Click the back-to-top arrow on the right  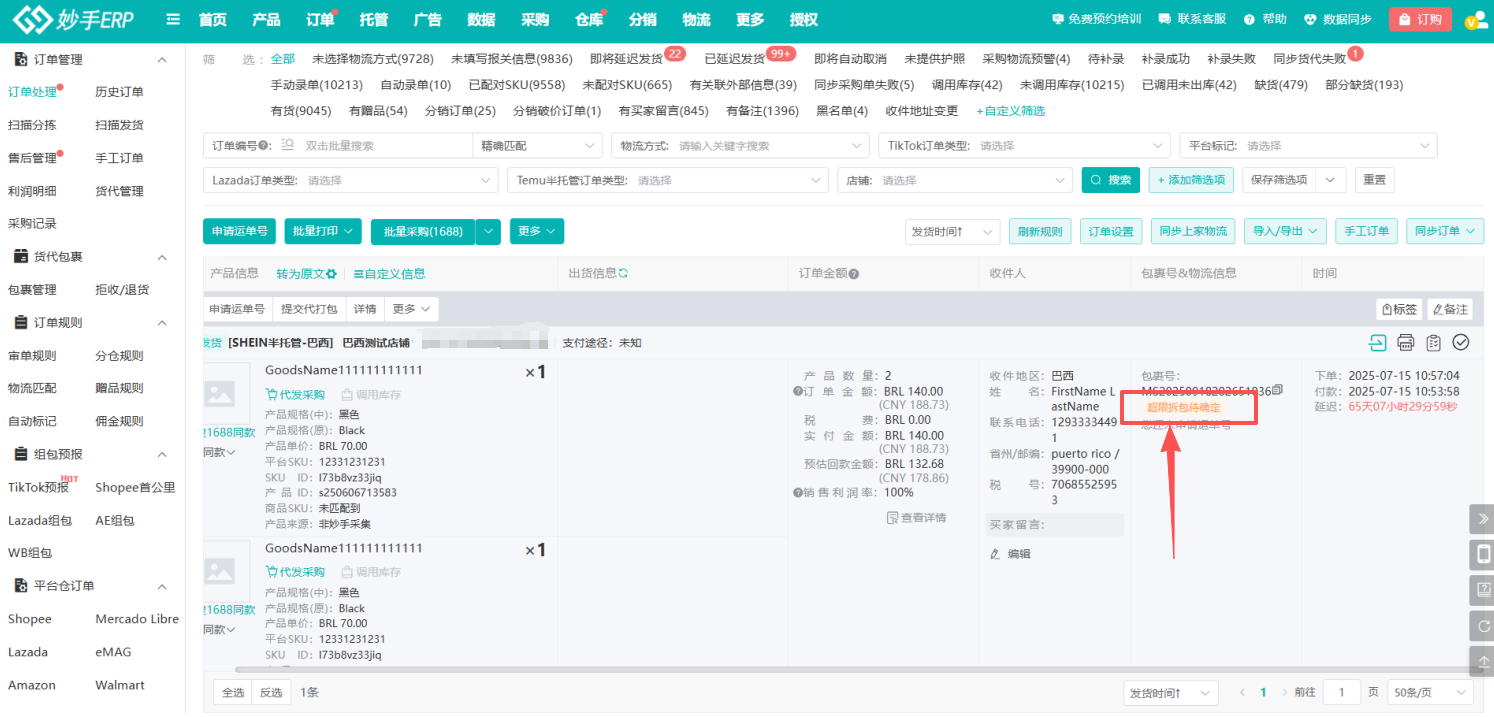[x=1482, y=661]
